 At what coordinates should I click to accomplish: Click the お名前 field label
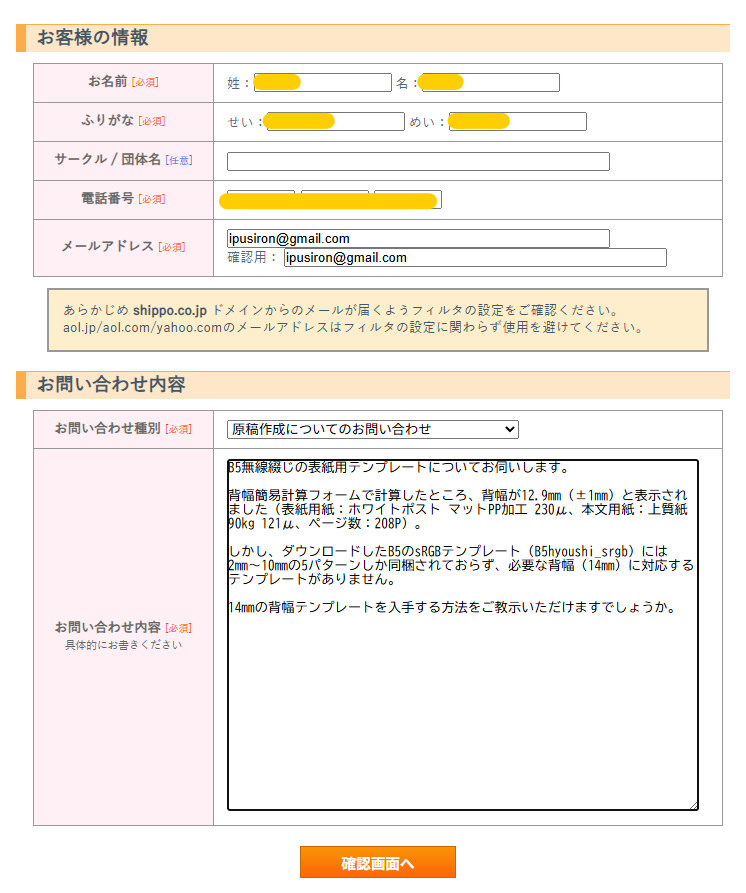pos(107,82)
